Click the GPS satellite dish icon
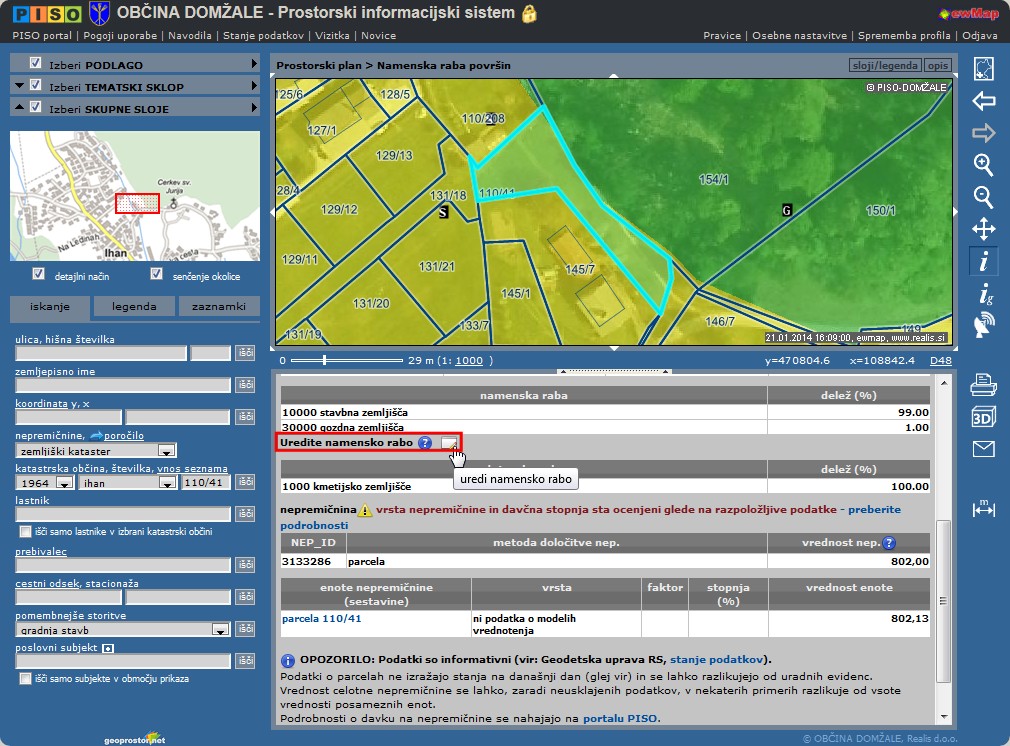Screen dimensions: 1010x746 pos(984,325)
